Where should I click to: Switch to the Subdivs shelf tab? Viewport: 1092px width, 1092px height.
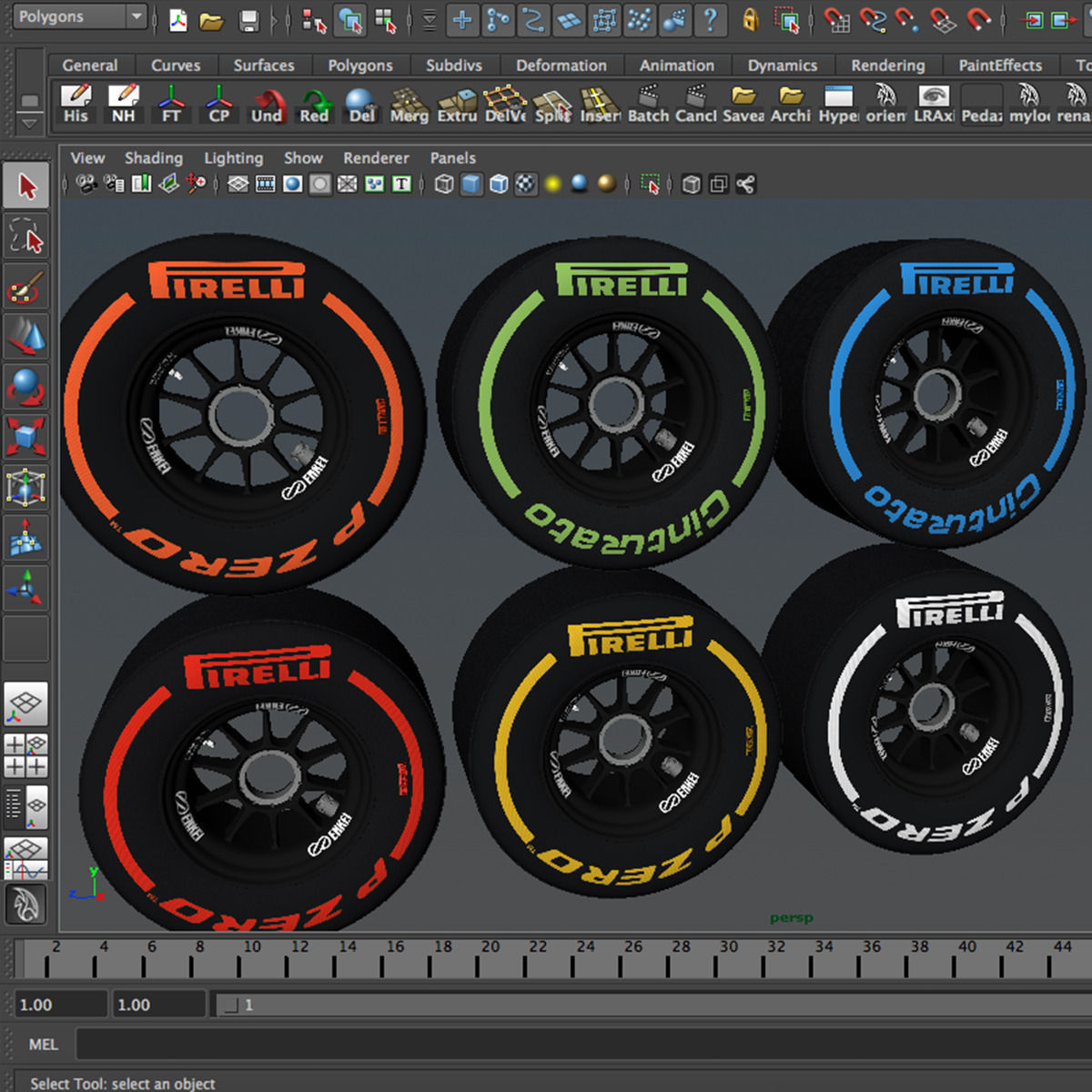[x=454, y=66]
